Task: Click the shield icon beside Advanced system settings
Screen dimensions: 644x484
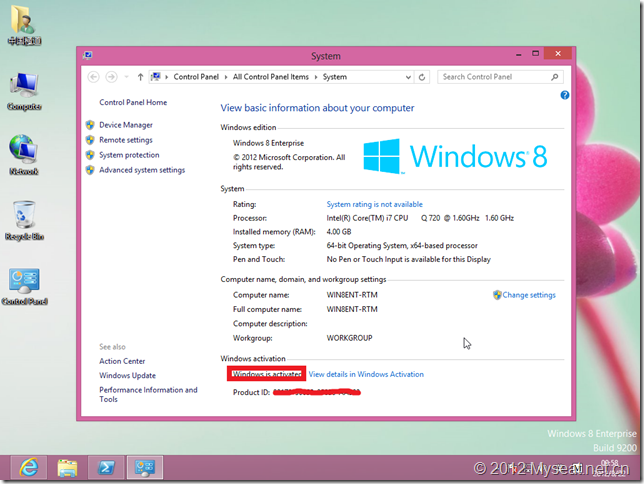Action: coord(90,170)
